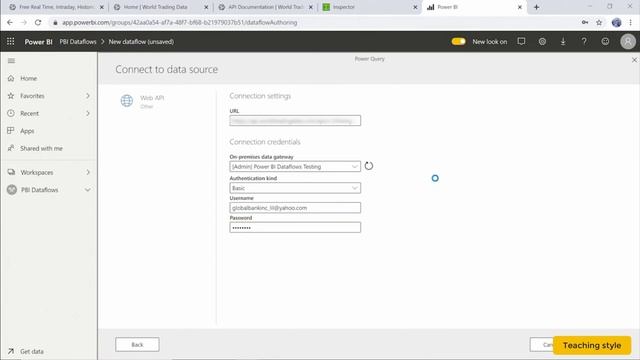The image size is (640, 360).
Task: Open Workspaces in the sidebar
Action: 37,173
